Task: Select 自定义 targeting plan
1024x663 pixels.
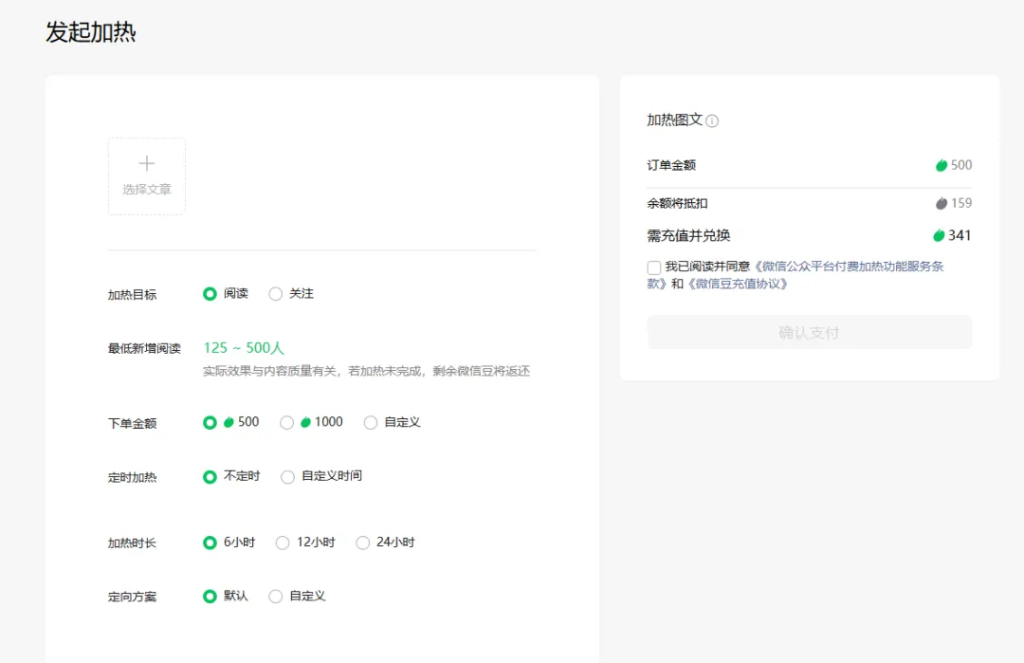Action: point(275,595)
